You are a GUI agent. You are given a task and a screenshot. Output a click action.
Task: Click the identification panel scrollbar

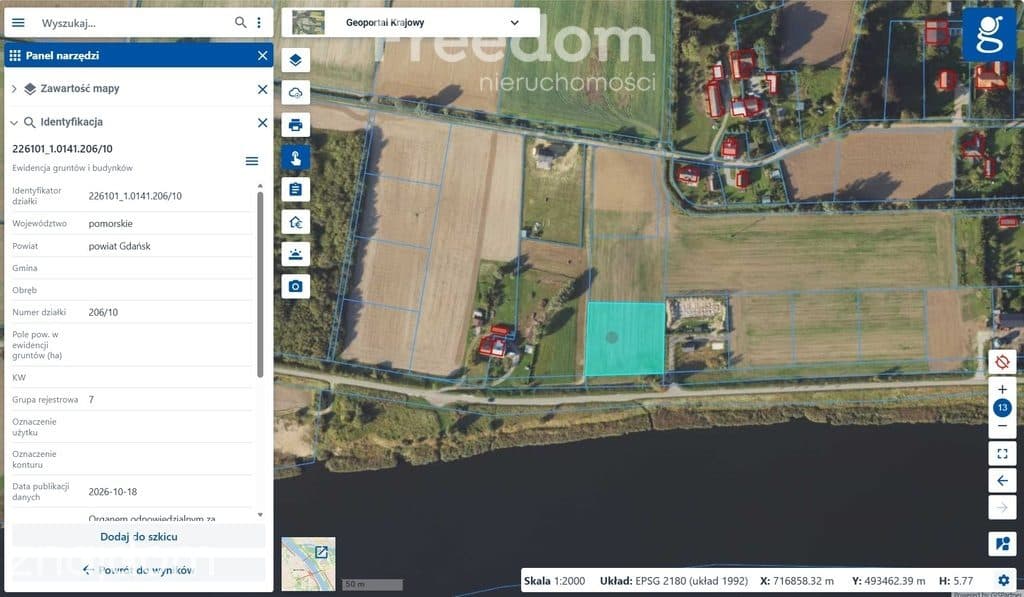[x=260, y=284]
